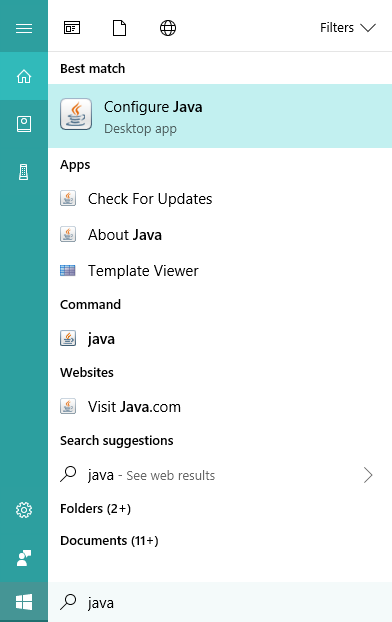Viewport: 392px width, 622px height.
Task: Click the Apps category header
Action: (75, 165)
